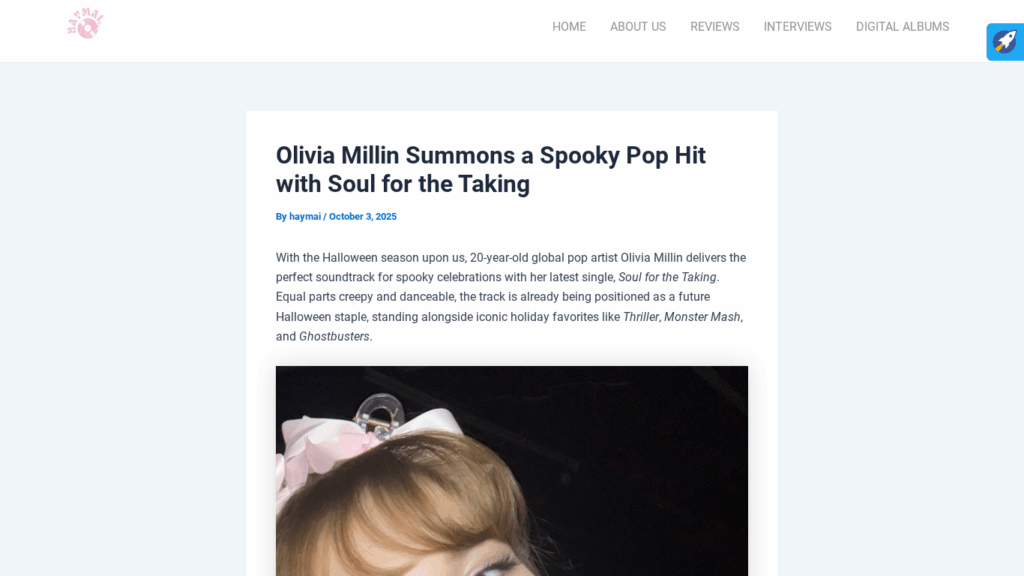Click the italic Monster Mash text
The image size is (1024, 576).
(x=702, y=317)
